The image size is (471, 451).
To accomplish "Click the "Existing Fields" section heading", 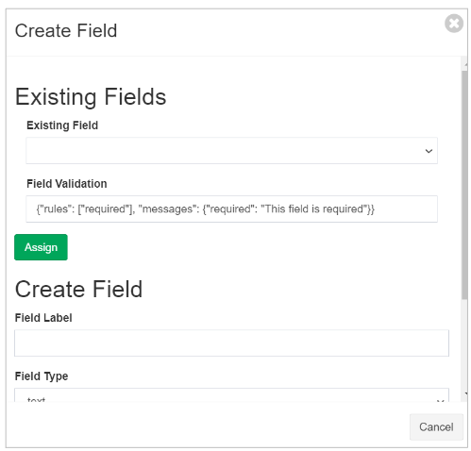I will point(90,97).
